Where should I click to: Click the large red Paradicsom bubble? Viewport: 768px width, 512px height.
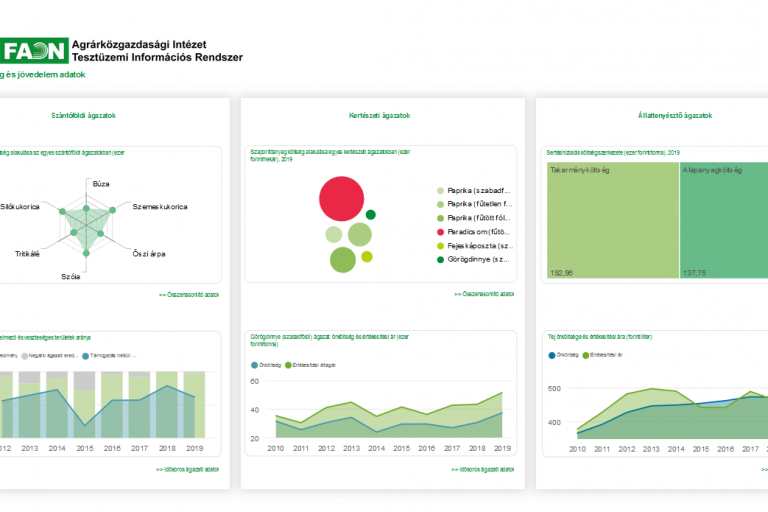point(341,197)
